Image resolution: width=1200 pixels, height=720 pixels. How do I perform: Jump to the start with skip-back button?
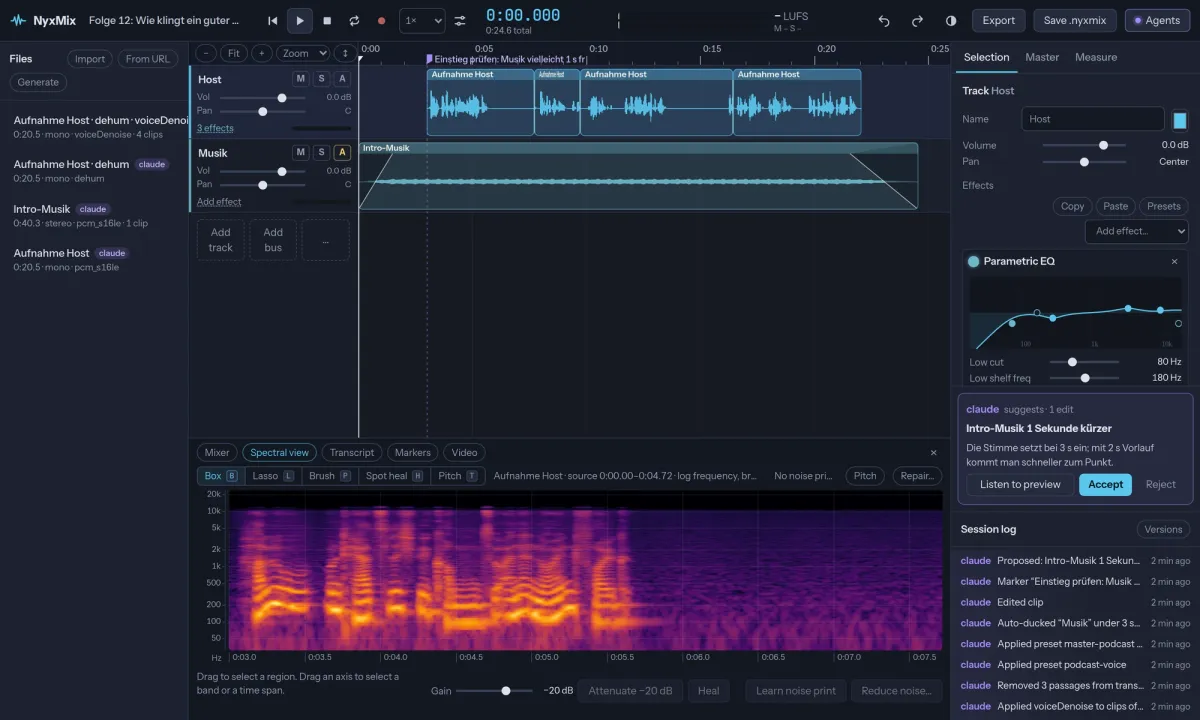(x=273, y=20)
